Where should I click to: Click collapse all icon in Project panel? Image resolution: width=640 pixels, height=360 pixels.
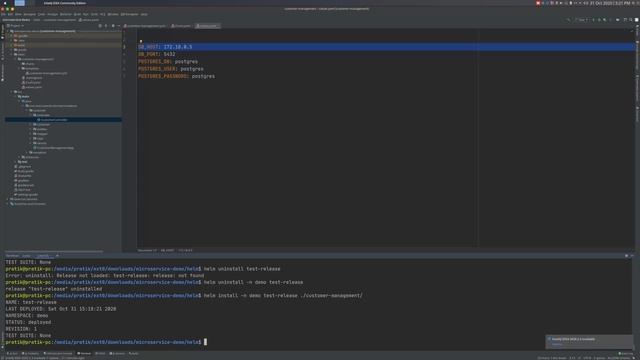pos(106,26)
